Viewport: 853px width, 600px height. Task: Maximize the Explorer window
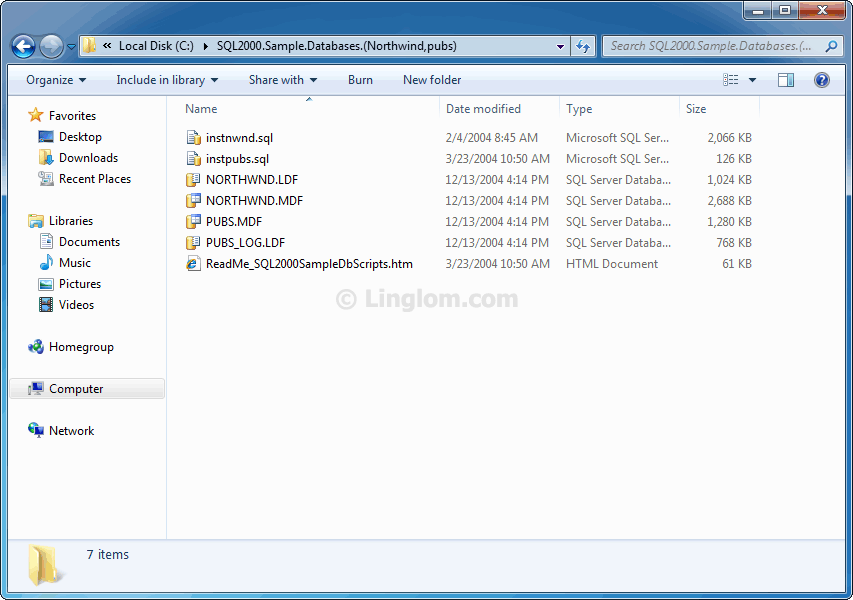point(785,10)
